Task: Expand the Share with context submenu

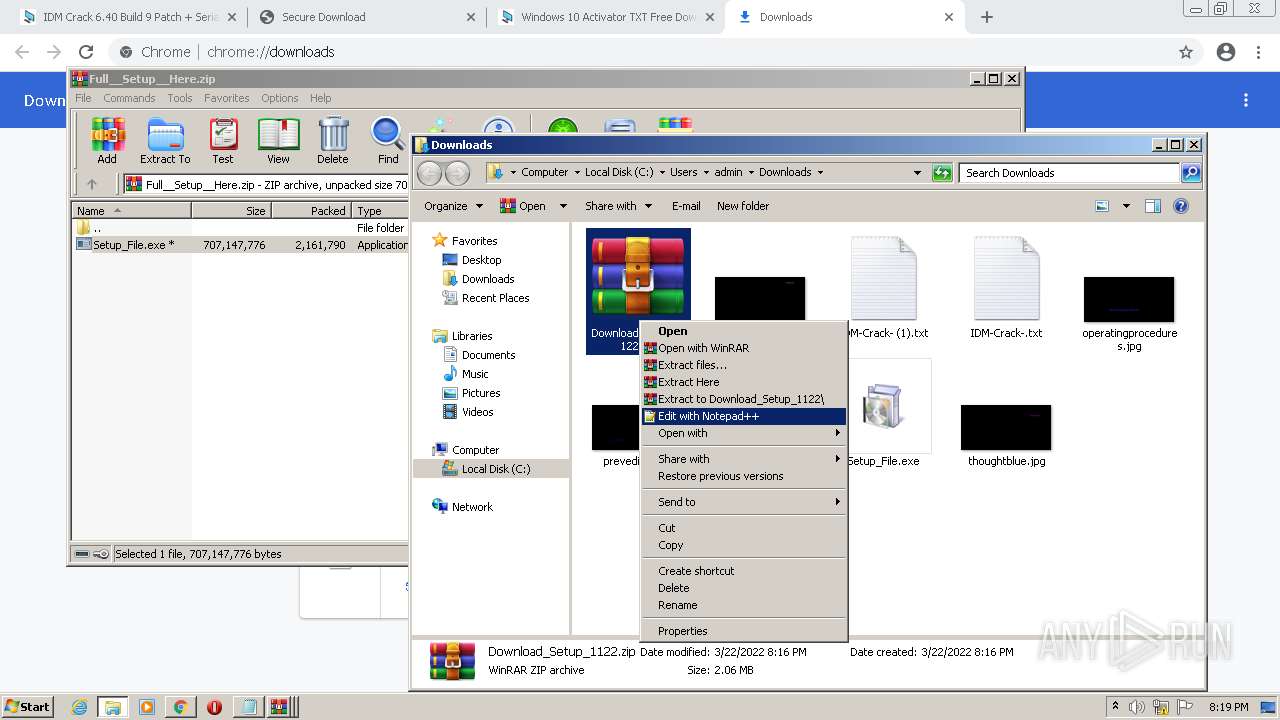Action: pos(744,459)
